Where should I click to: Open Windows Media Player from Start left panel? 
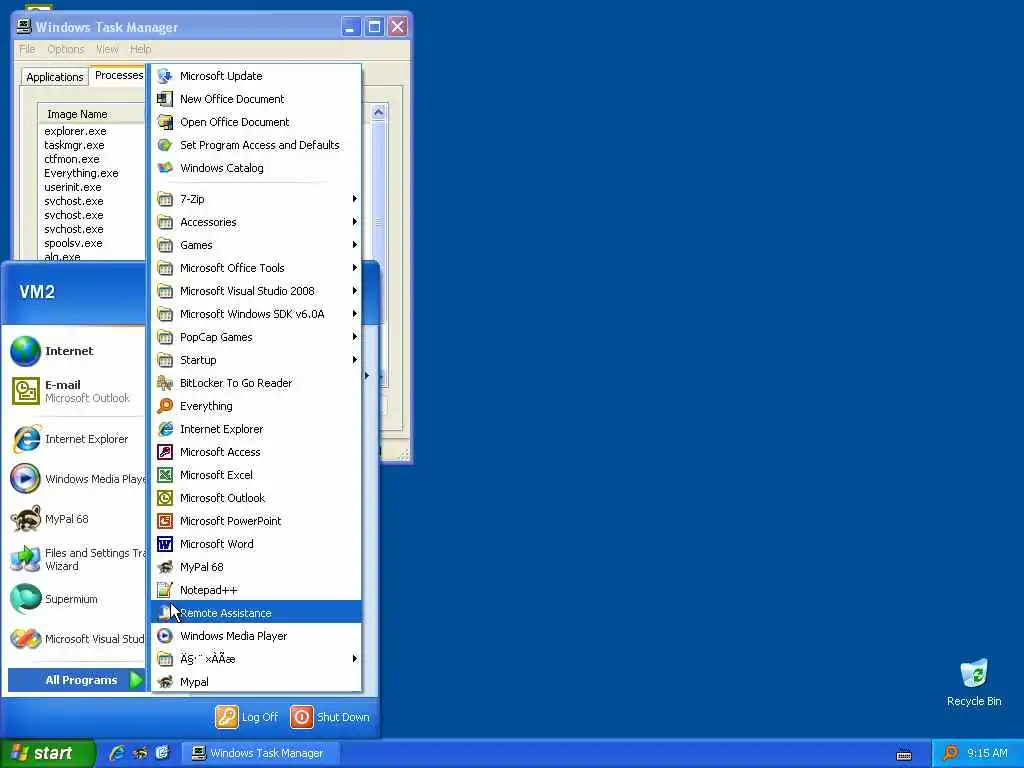(77, 479)
